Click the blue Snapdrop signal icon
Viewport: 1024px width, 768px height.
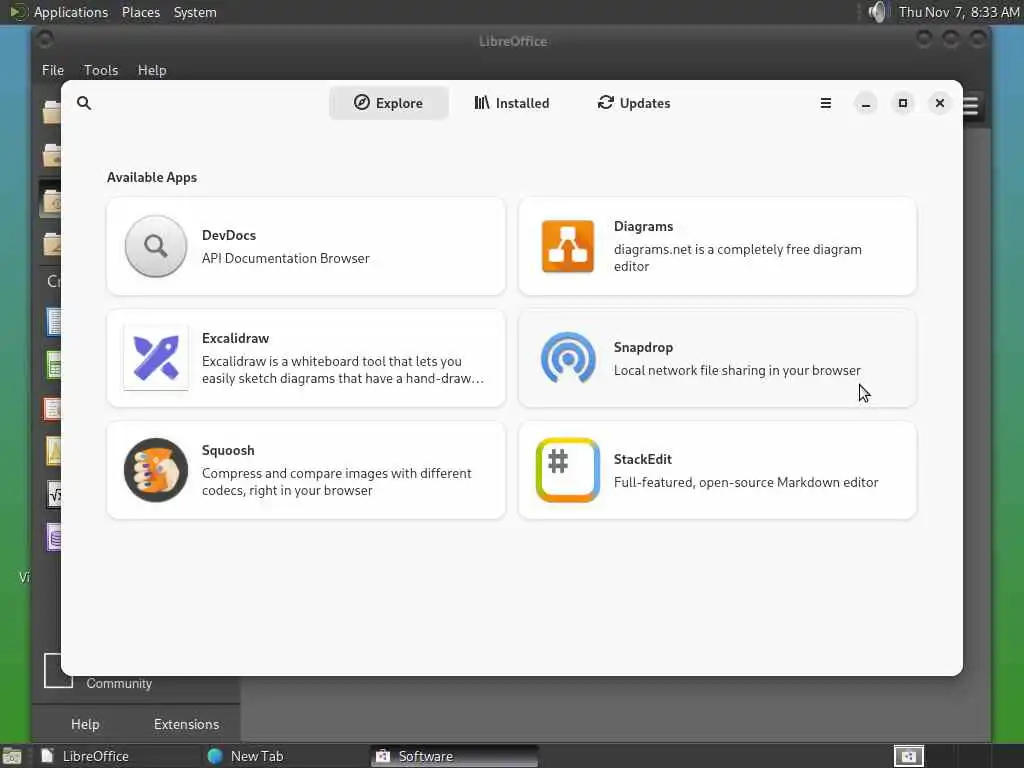point(568,358)
